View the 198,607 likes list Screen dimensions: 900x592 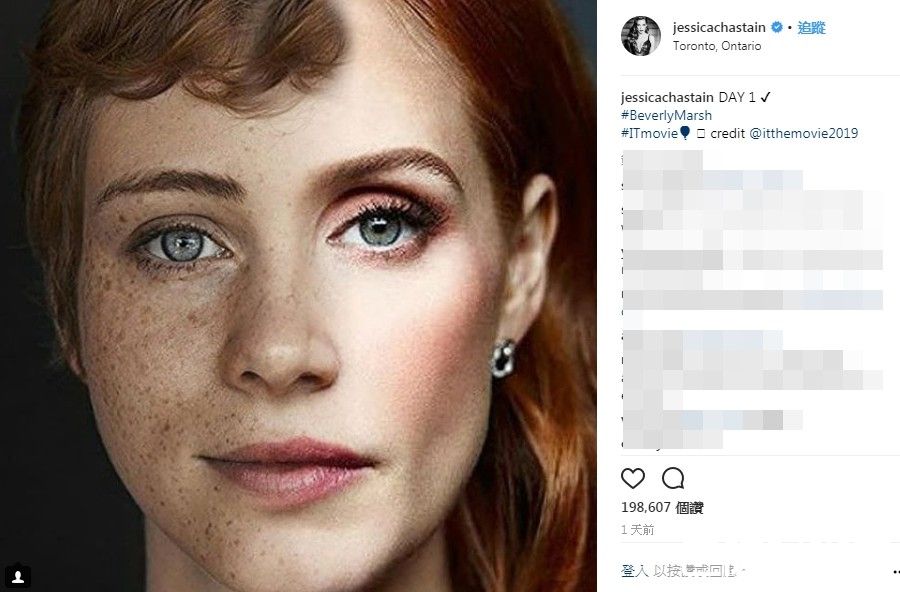pos(662,508)
